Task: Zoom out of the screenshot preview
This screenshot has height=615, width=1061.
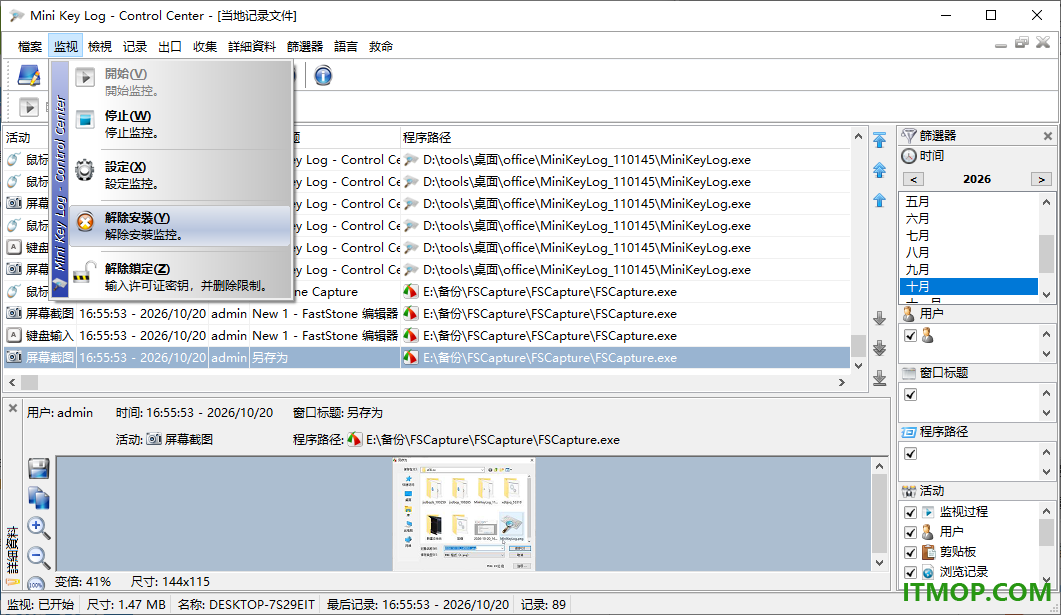Action: (39, 557)
